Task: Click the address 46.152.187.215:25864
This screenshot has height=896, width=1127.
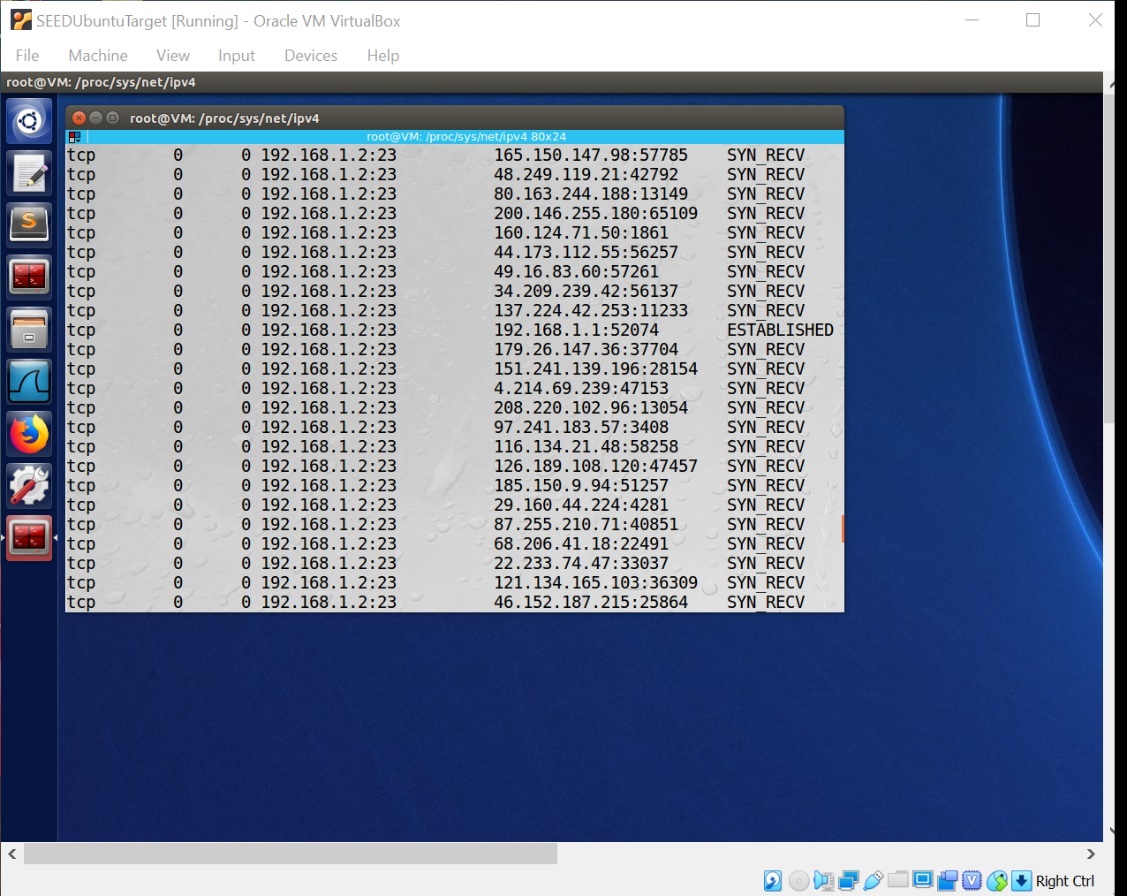Action: click(x=590, y=602)
